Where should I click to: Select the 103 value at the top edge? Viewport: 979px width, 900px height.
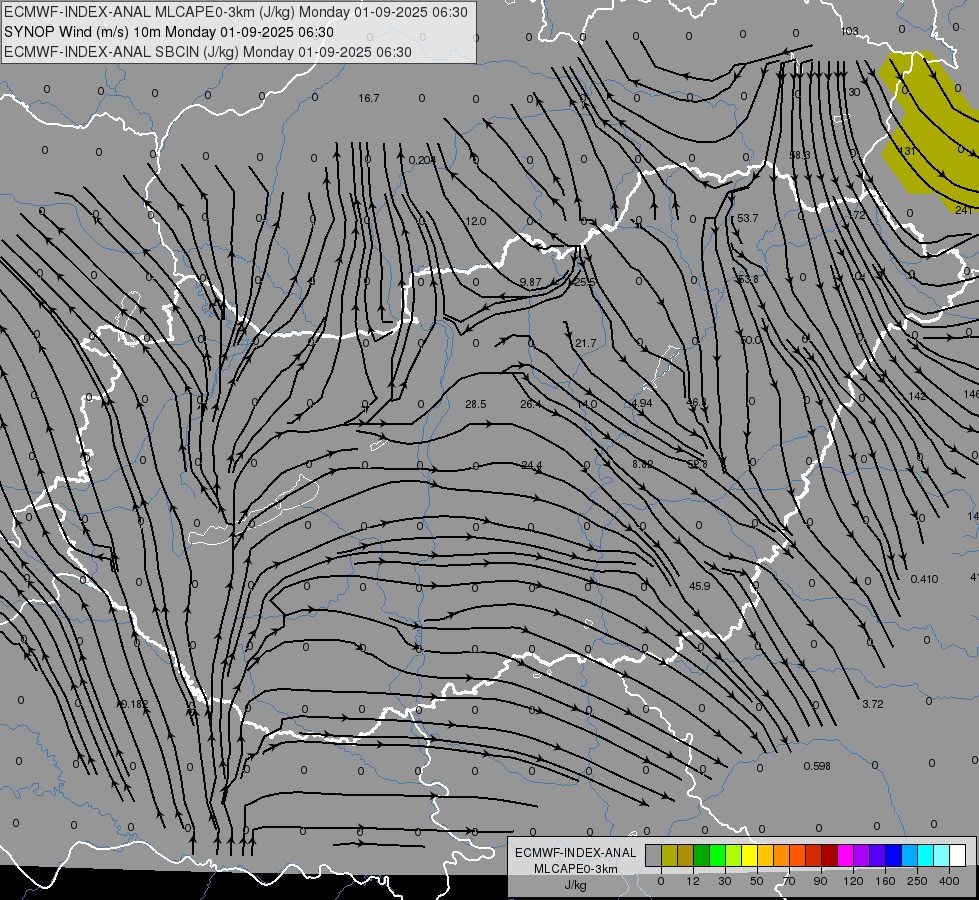point(850,31)
